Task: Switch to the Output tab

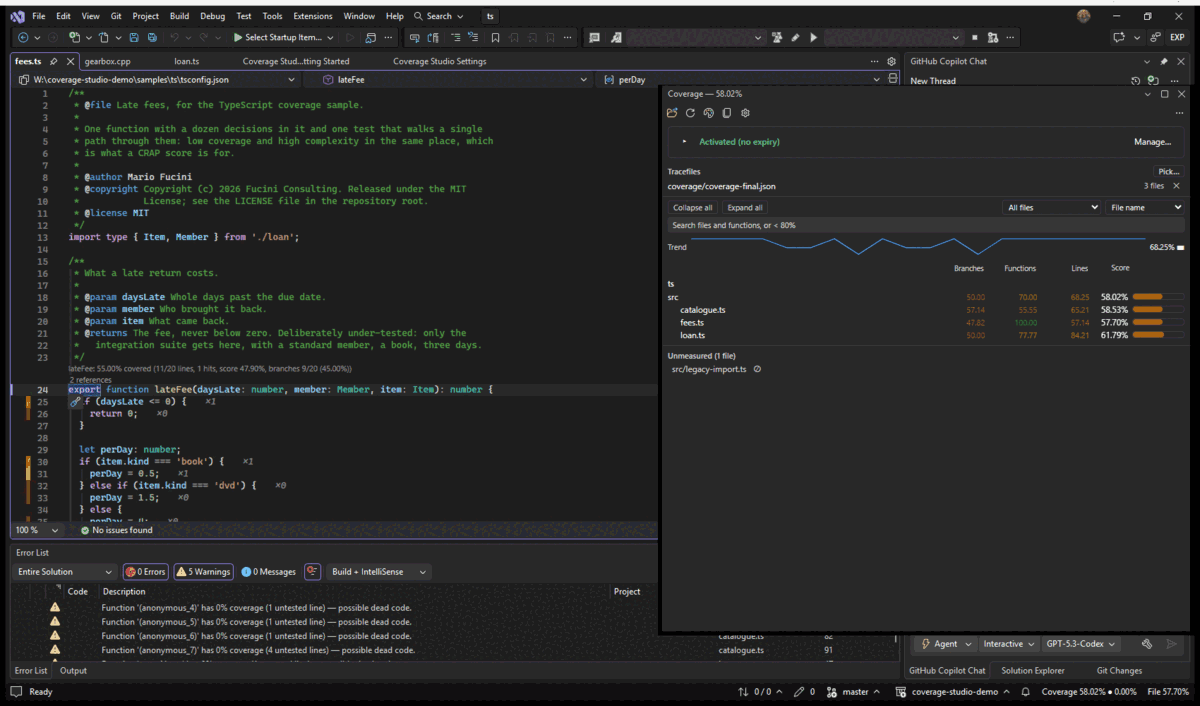Action: click(x=73, y=671)
